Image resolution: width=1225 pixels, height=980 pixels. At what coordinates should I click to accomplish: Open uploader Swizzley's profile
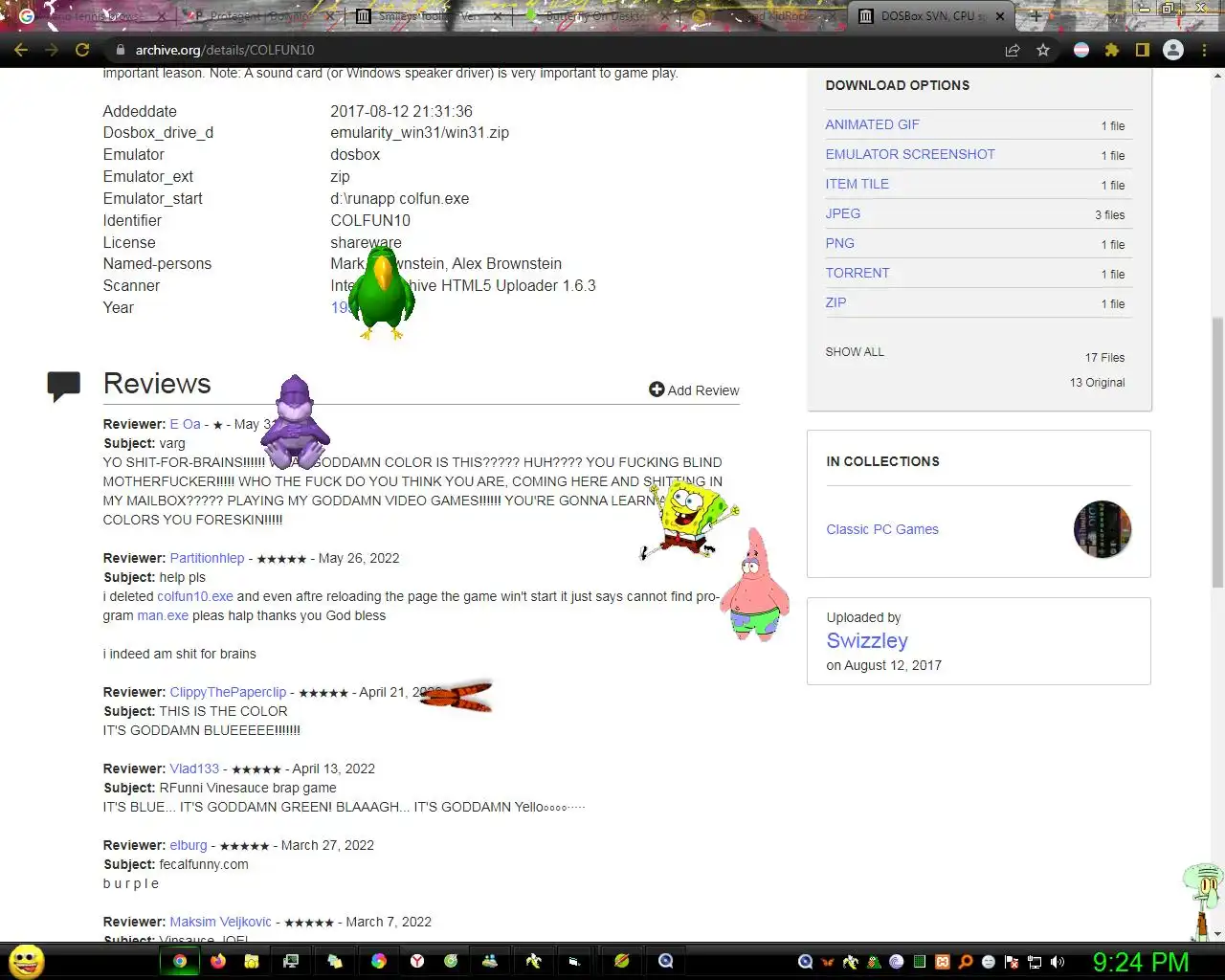(x=867, y=641)
